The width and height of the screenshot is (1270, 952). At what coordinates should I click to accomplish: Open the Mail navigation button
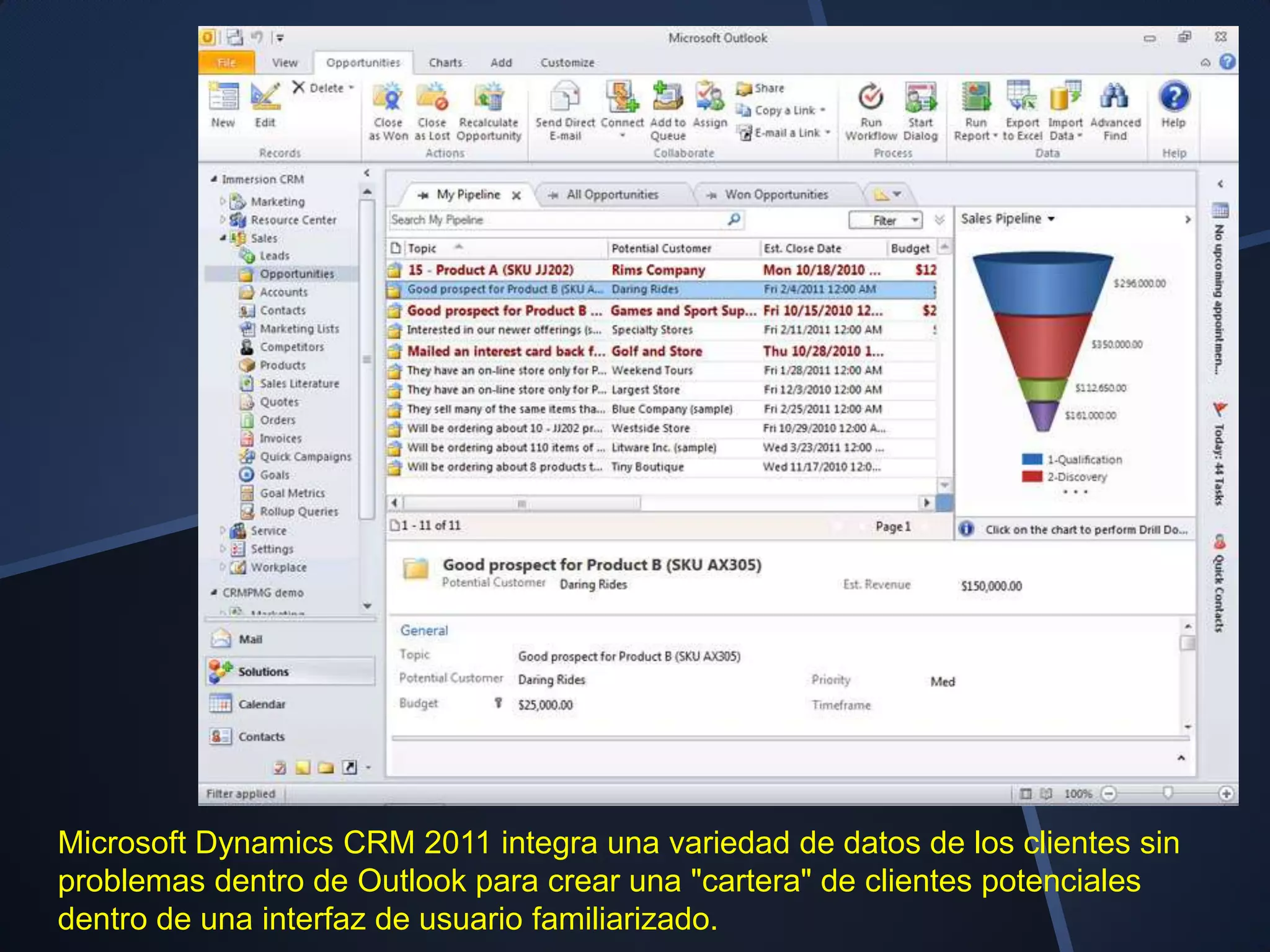coord(290,639)
